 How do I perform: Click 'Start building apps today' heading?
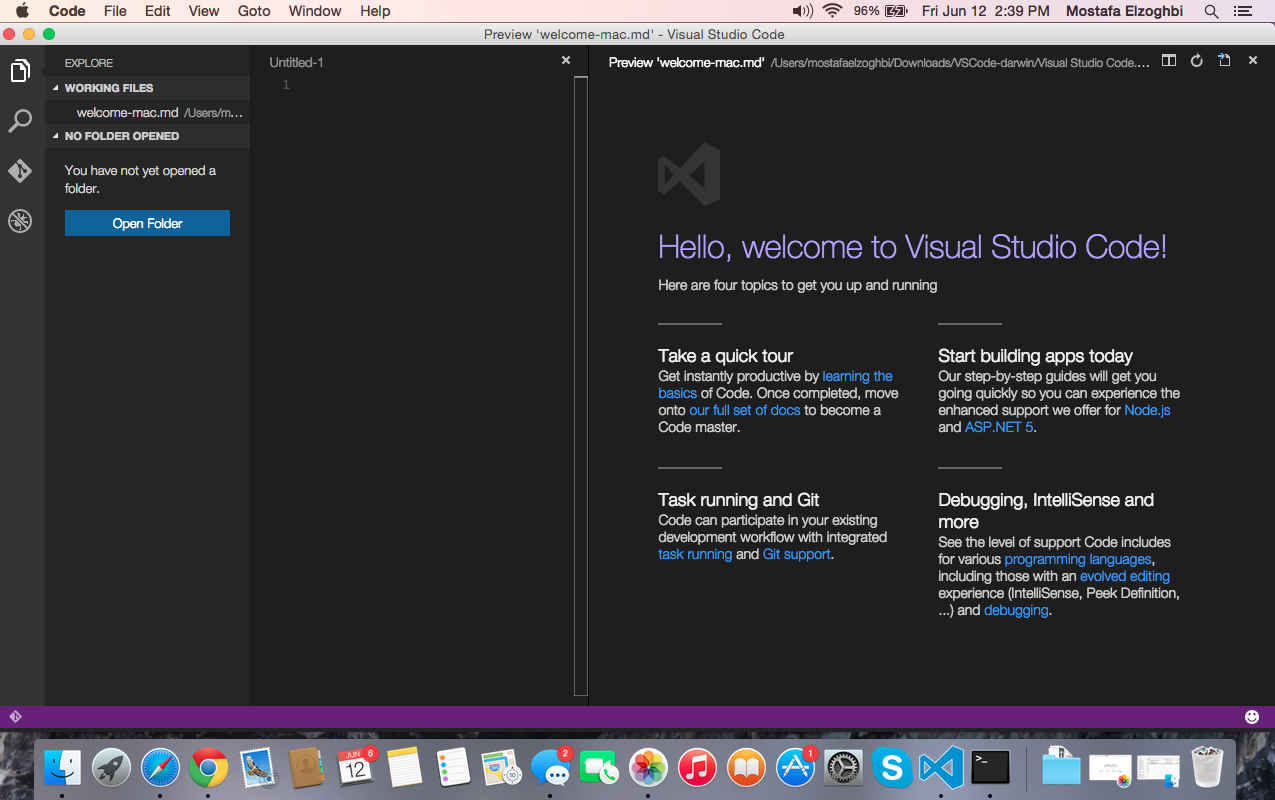pyautogui.click(x=1035, y=356)
